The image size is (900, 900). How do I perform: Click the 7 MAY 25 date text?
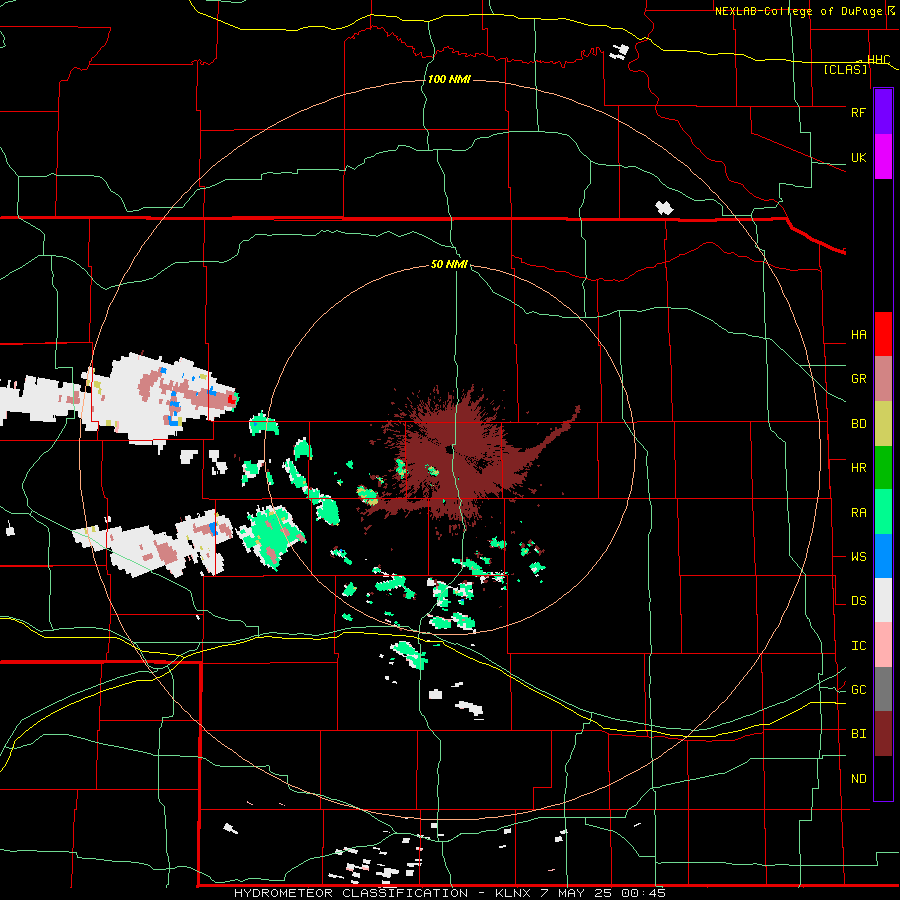577,893
